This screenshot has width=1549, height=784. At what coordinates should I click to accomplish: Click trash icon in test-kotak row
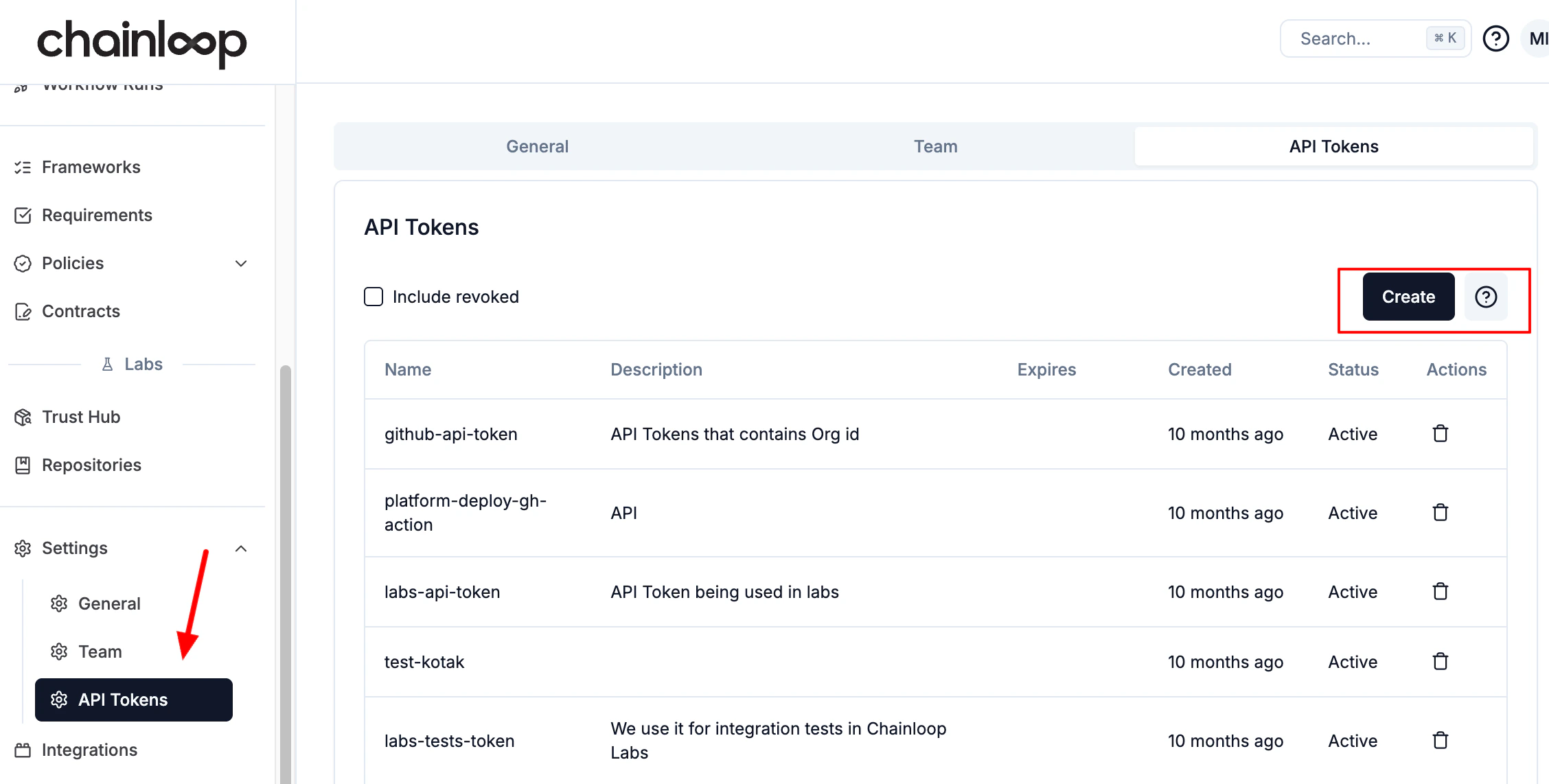click(1441, 662)
